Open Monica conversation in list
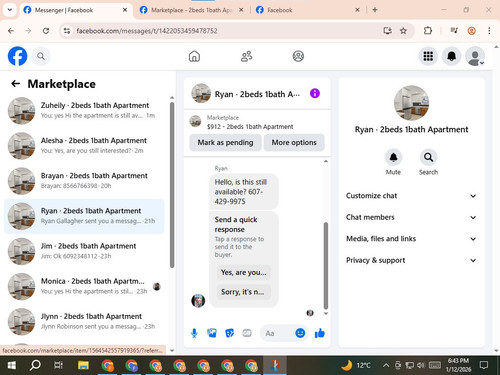 pos(84,286)
